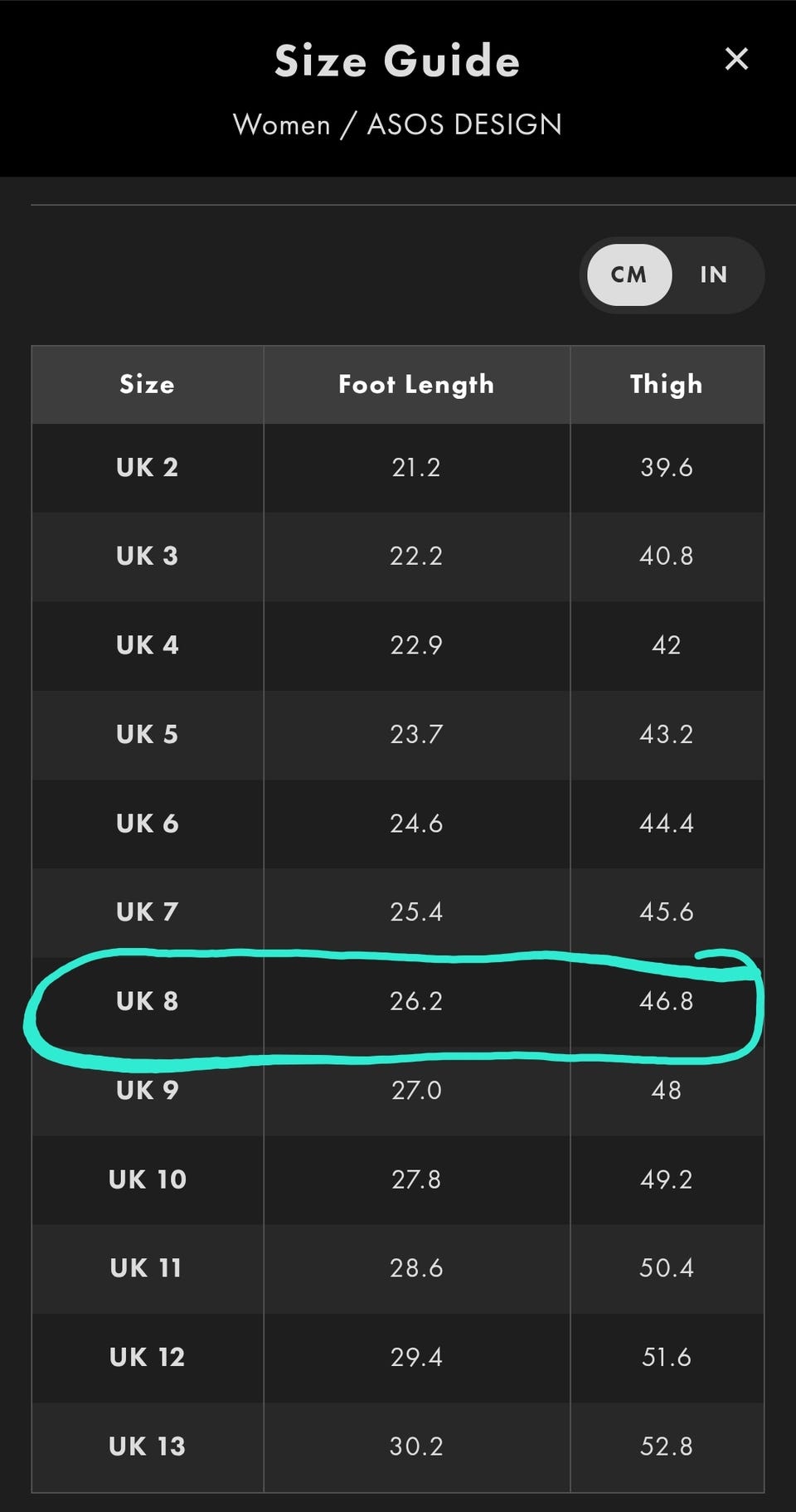The height and width of the screenshot is (1512, 796).
Task: Select the UK 12 size row
Action: [x=398, y=1358]
